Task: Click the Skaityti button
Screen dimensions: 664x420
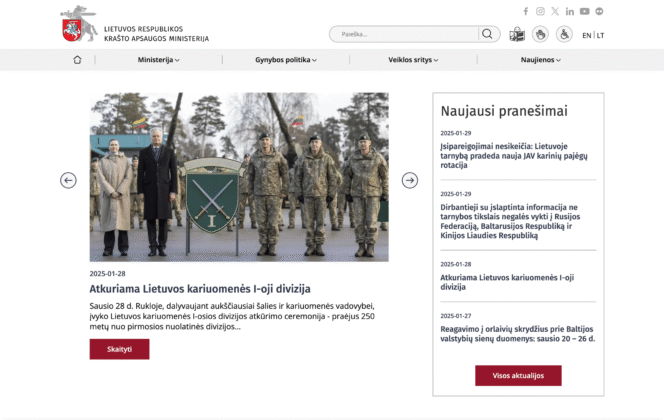Action: 119,349
